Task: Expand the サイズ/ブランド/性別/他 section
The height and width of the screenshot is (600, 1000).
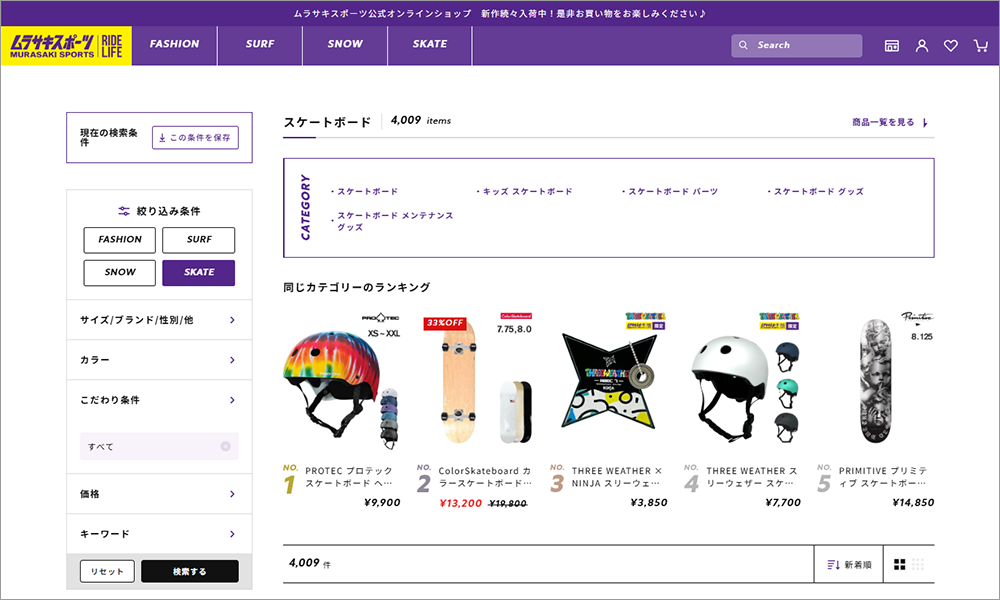Action: pos(158,320)
